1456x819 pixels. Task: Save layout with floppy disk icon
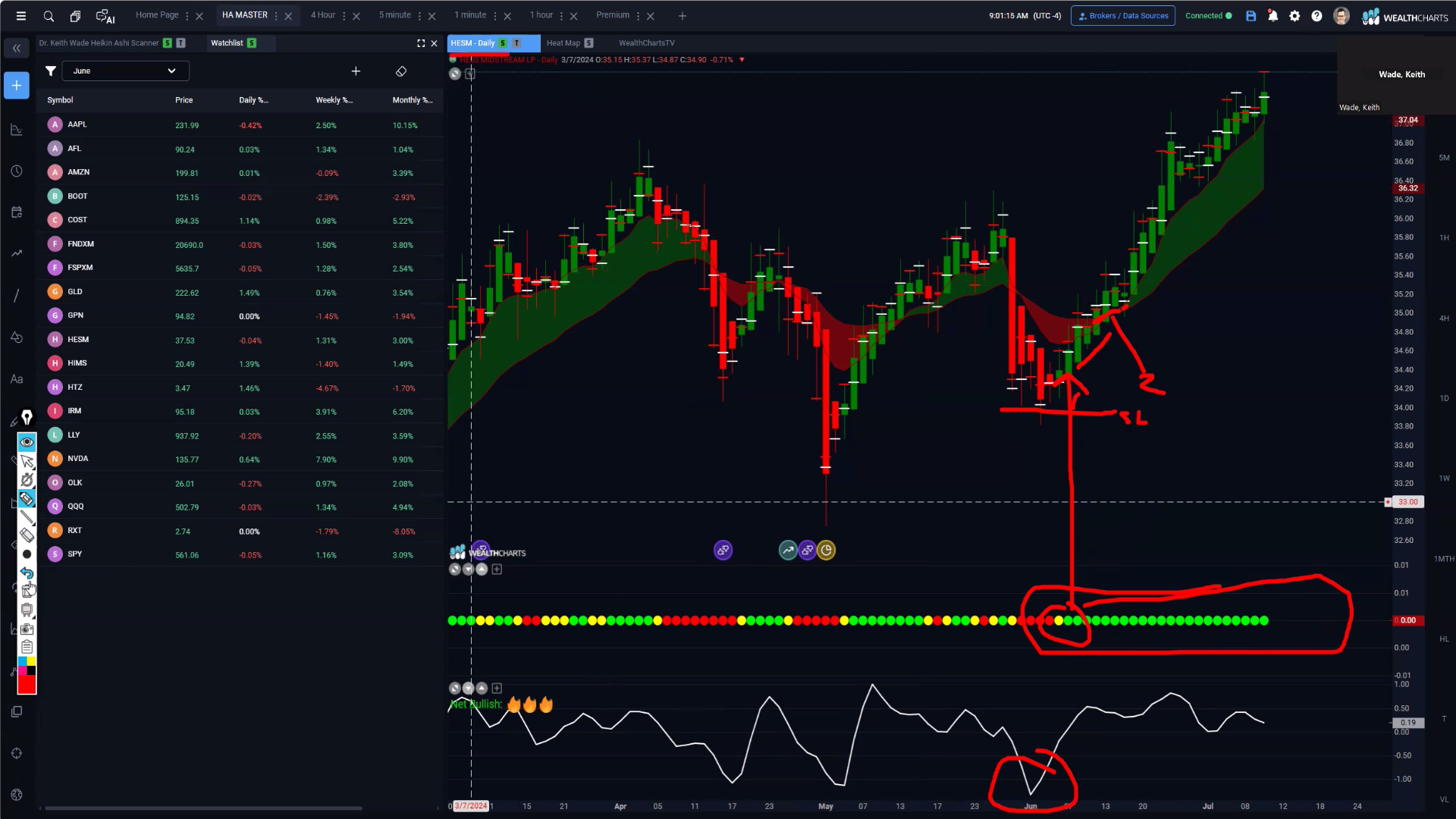pyautogui.click(x=1250, y=16)
